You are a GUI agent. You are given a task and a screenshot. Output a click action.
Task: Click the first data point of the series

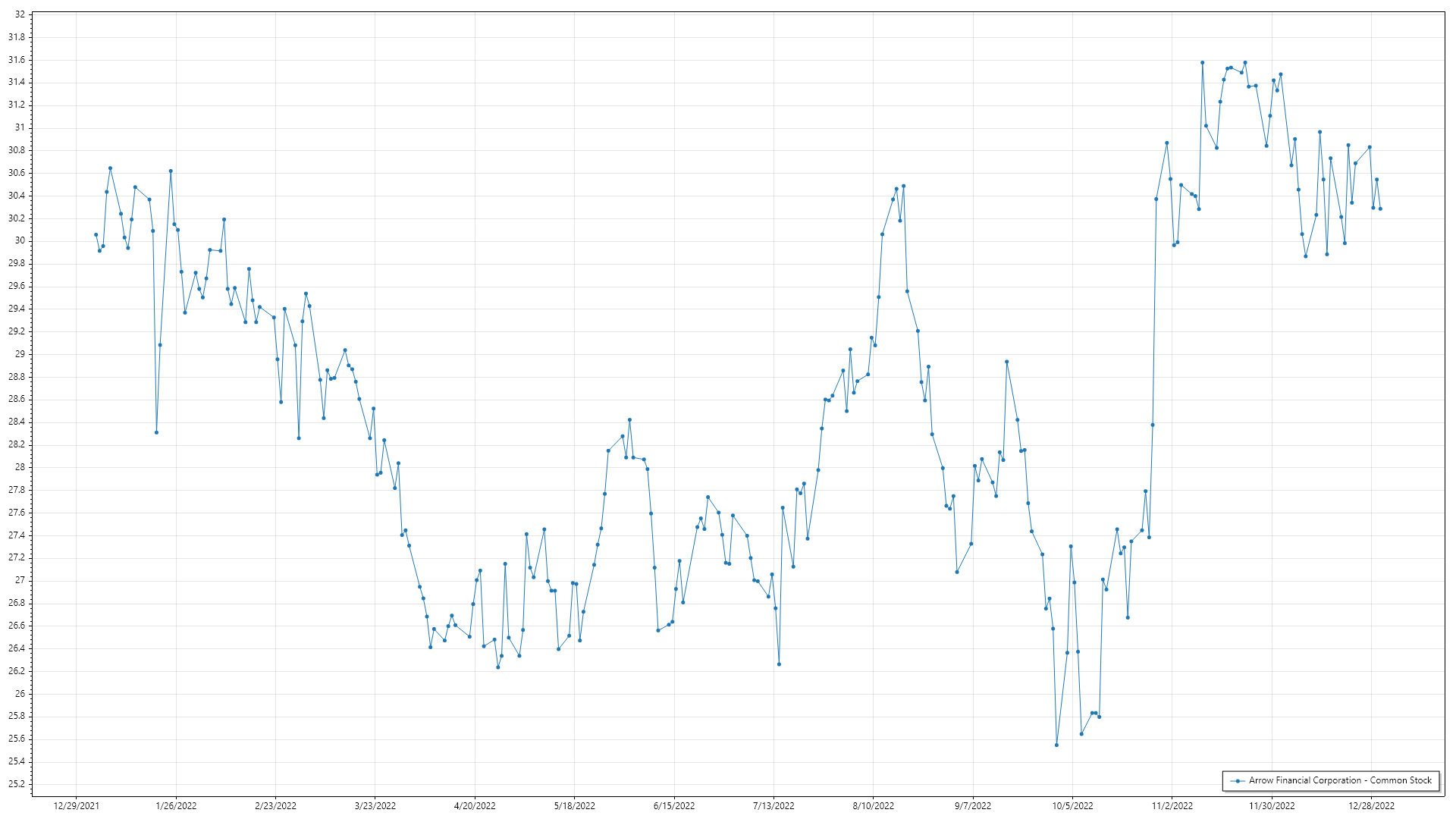(x=96, y=235)
